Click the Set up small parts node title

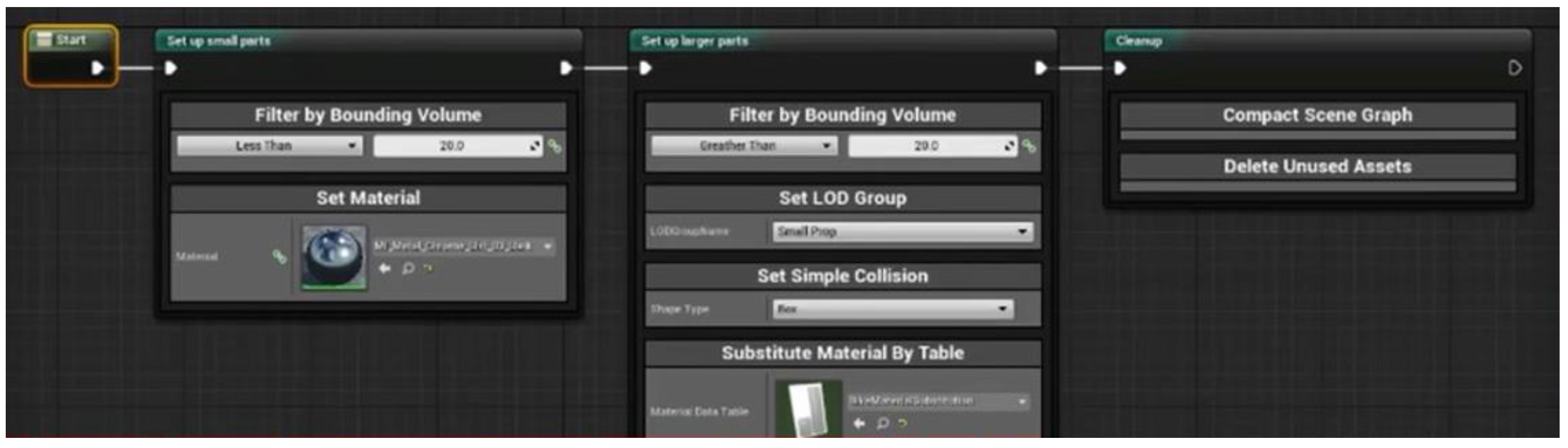click(x=219, y=41)
